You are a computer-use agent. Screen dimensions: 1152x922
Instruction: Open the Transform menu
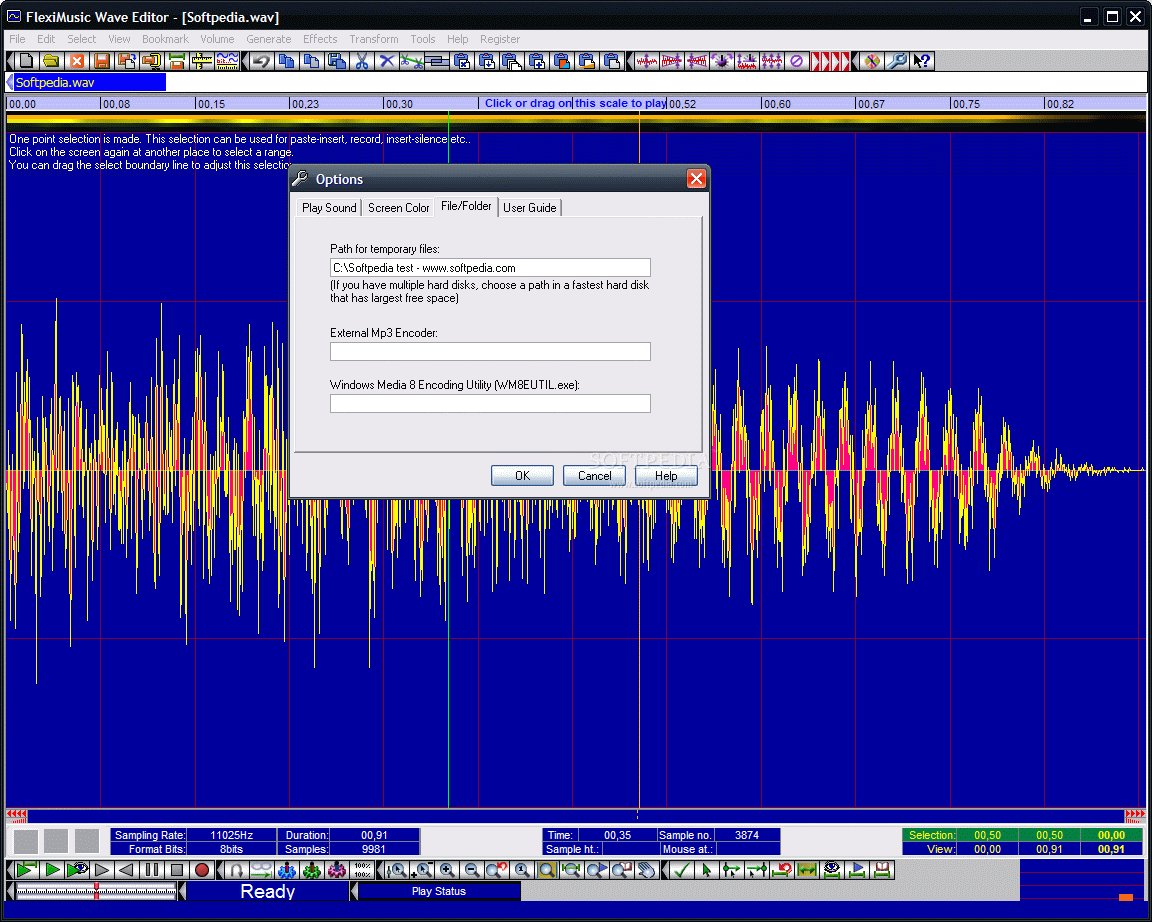point(374,39)
